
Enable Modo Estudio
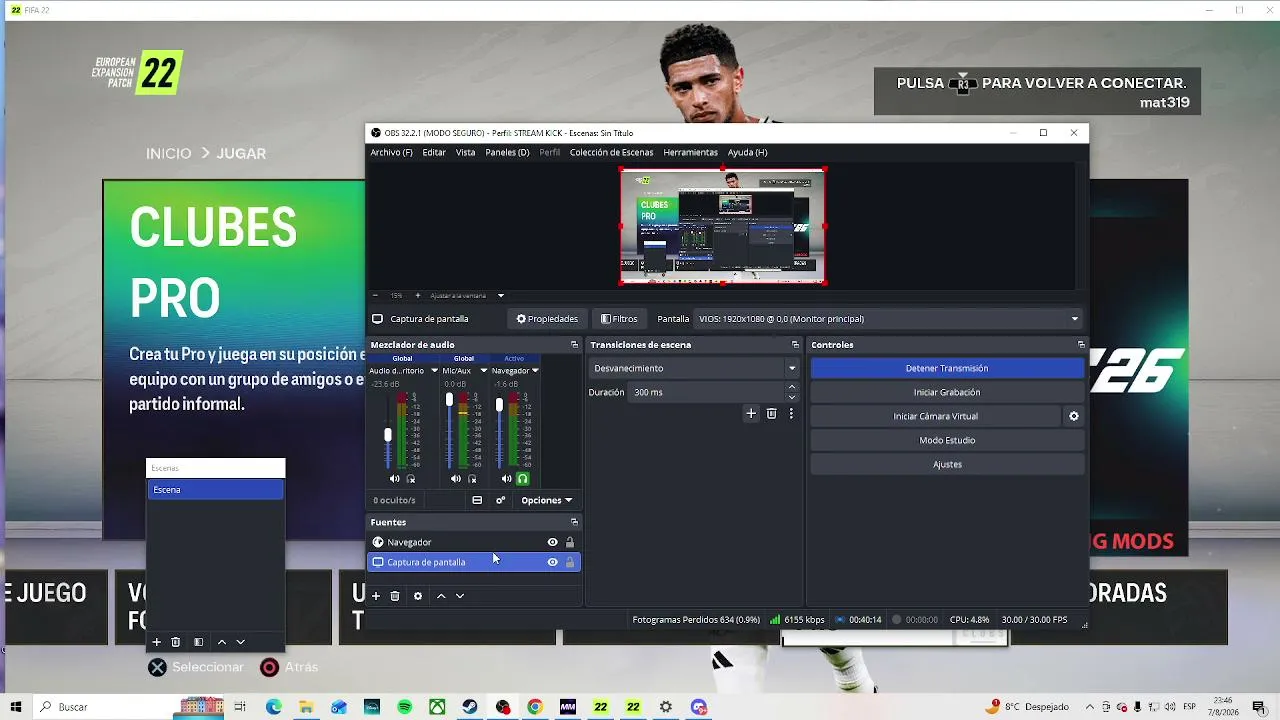pyautogui.click(x=947, y=440)
